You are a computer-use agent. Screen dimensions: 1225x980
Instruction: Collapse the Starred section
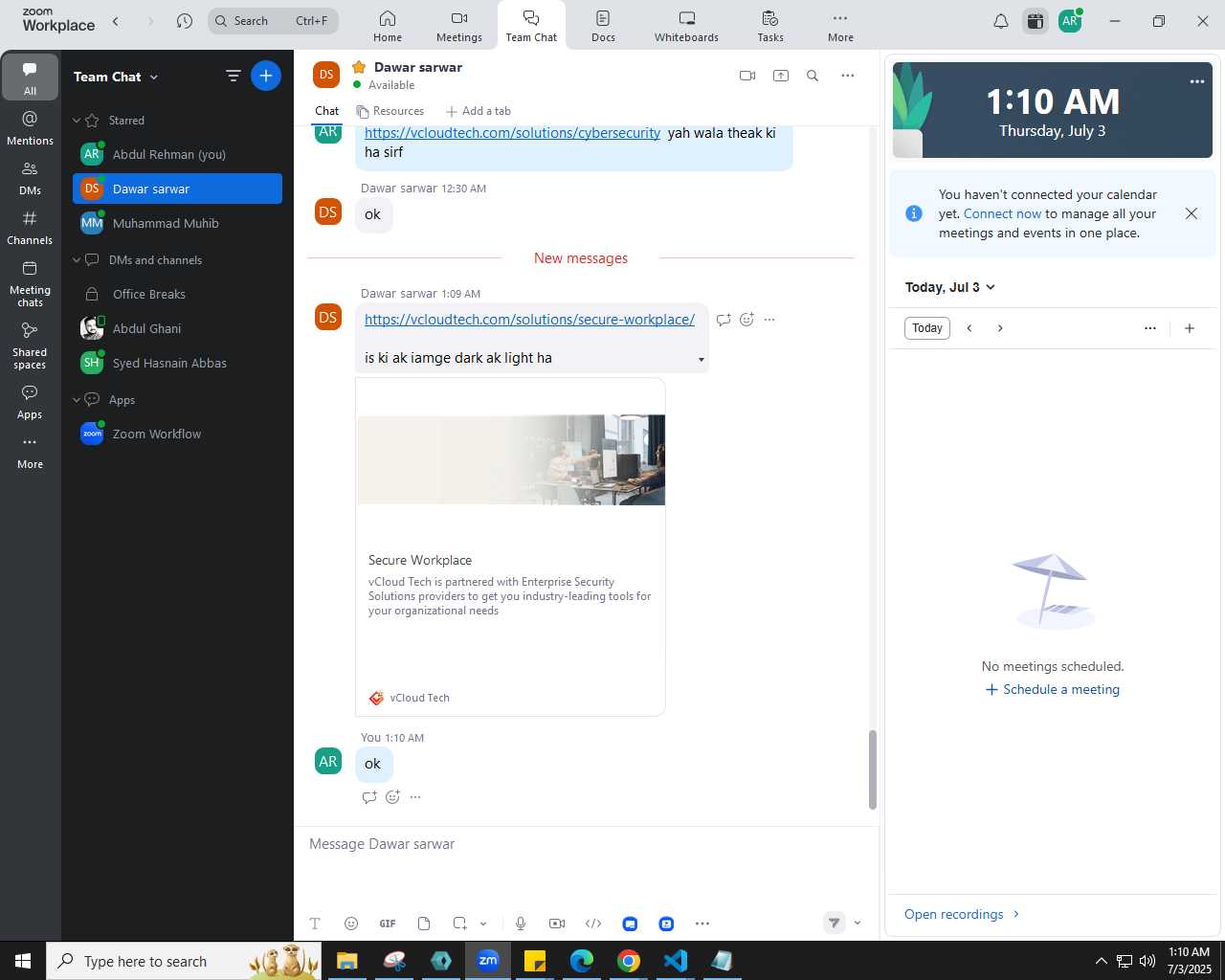click(x=77, y=121)
